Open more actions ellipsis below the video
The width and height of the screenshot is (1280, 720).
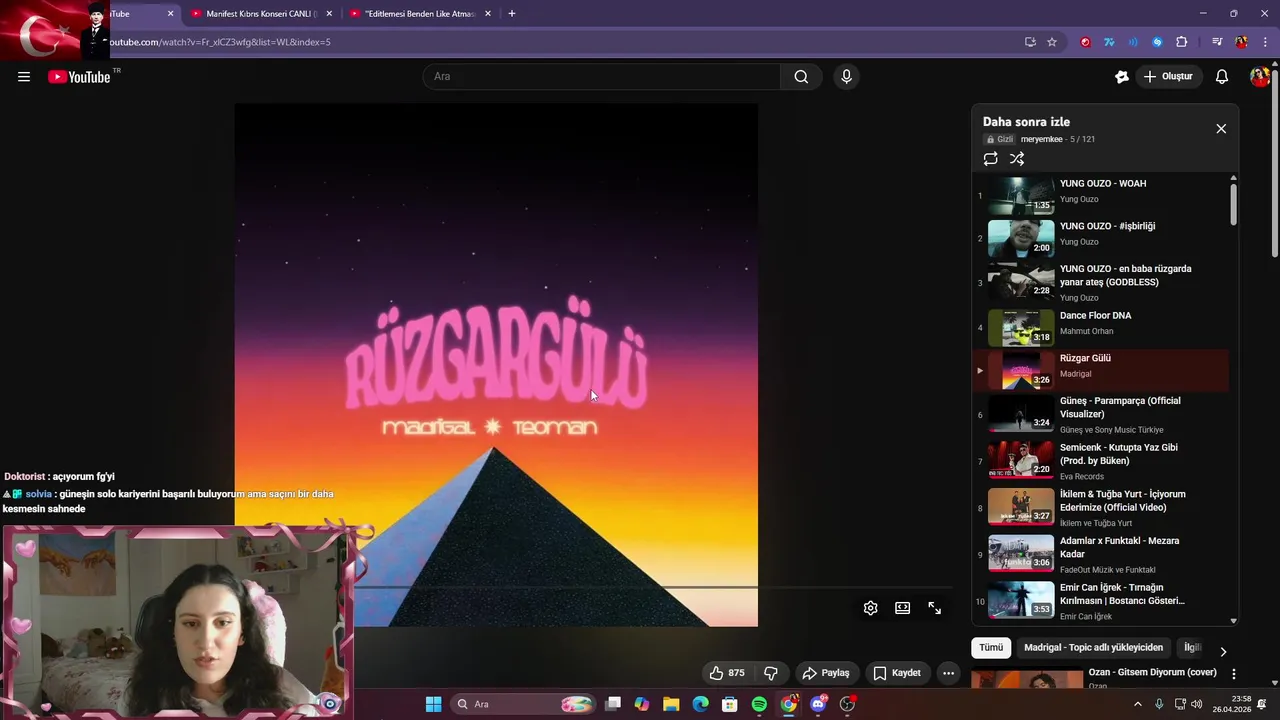point(948,673)
